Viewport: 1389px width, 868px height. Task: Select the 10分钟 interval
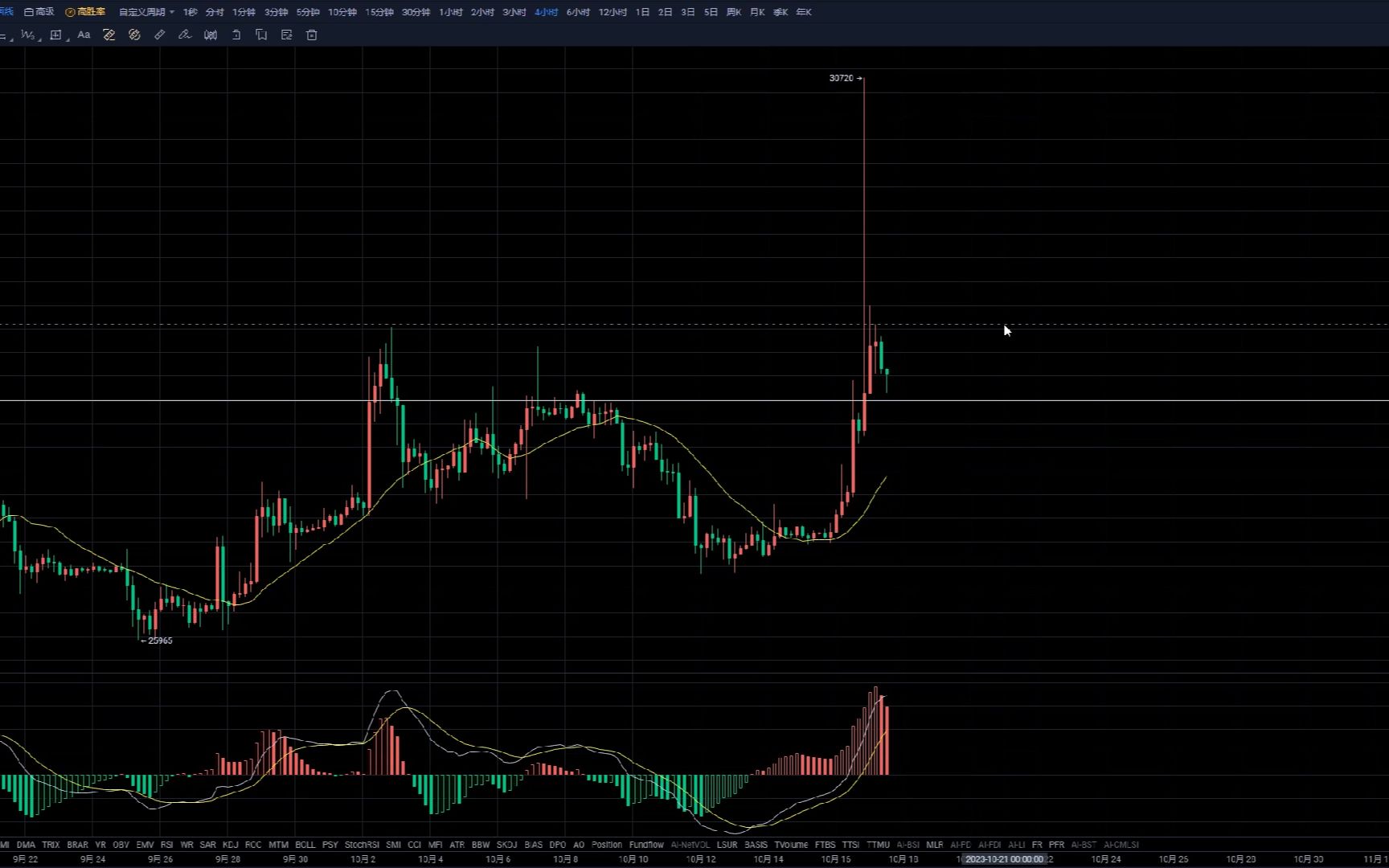(342, 12)
